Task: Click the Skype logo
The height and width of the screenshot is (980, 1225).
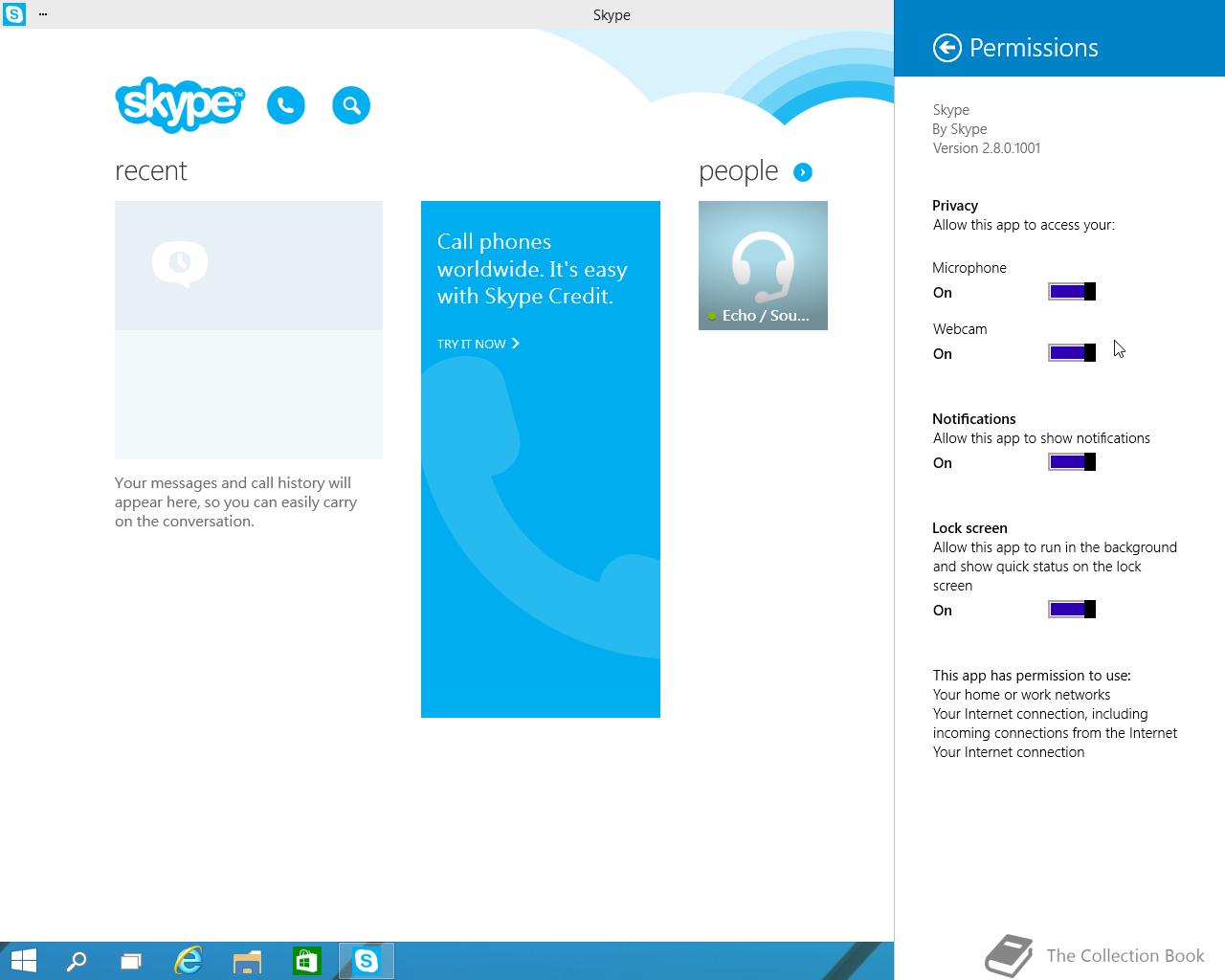Action: (180, 103)
